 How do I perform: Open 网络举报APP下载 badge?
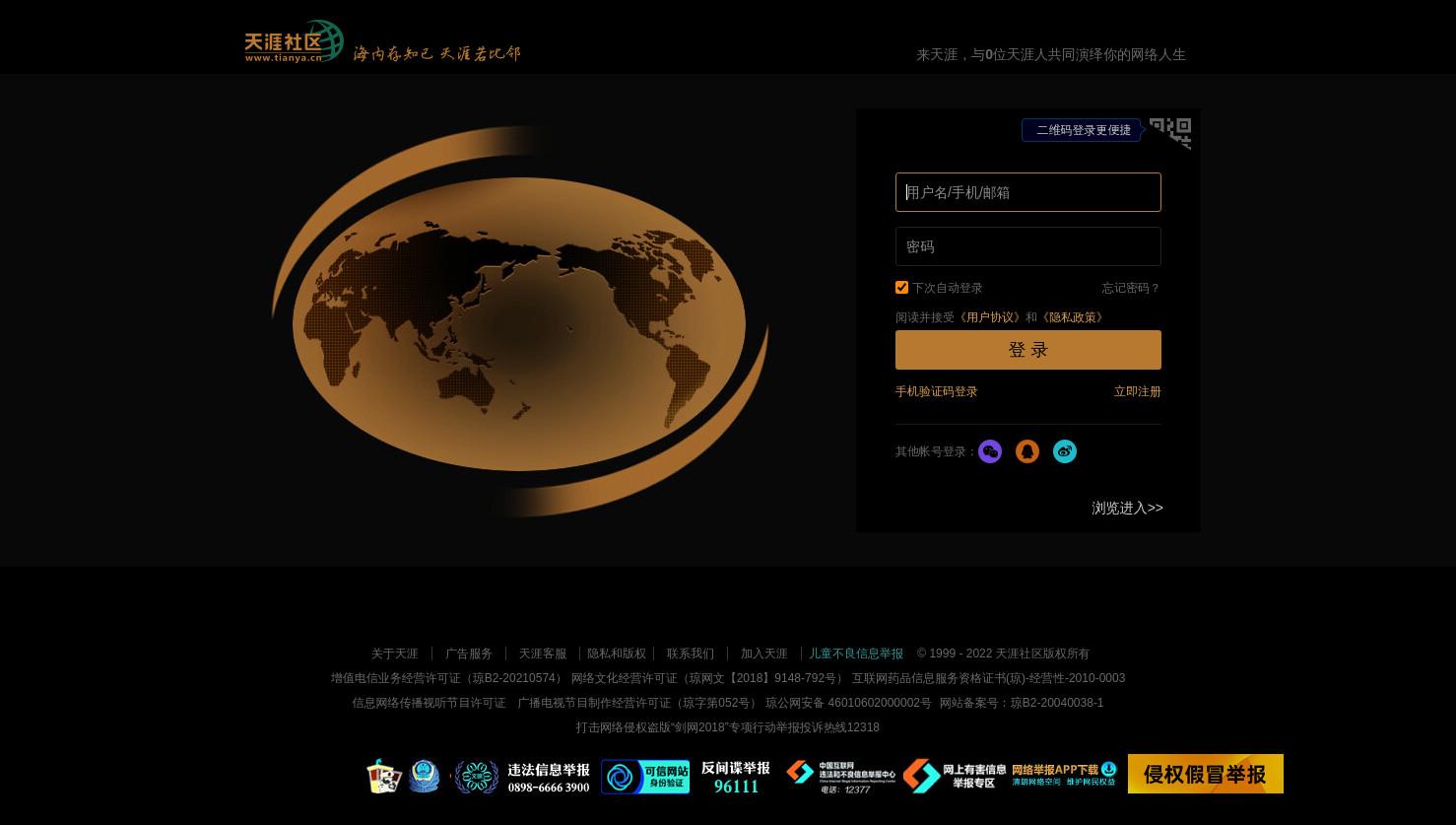1064,774
